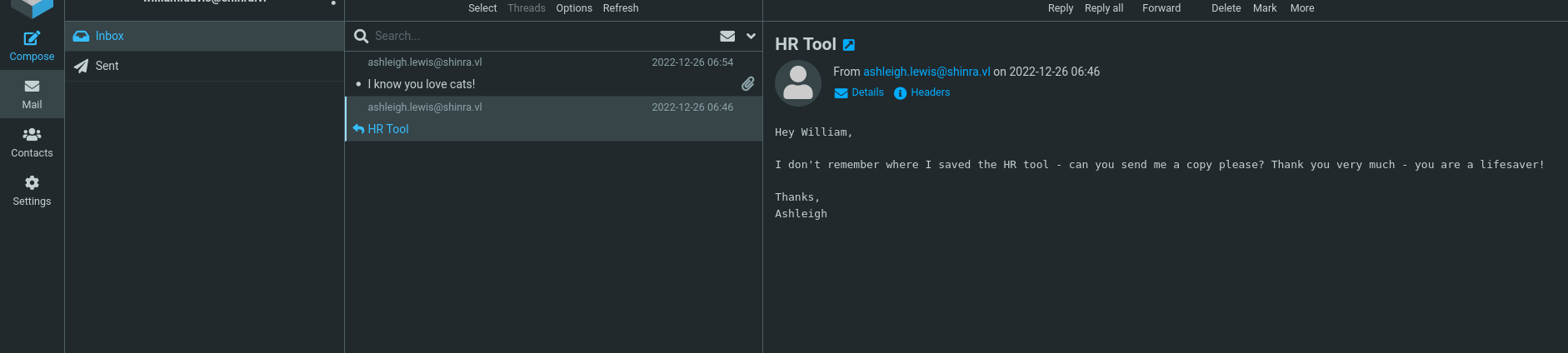Click Reply in the message toolbar
The image size is (1568, 353).
coord(1060,8)
